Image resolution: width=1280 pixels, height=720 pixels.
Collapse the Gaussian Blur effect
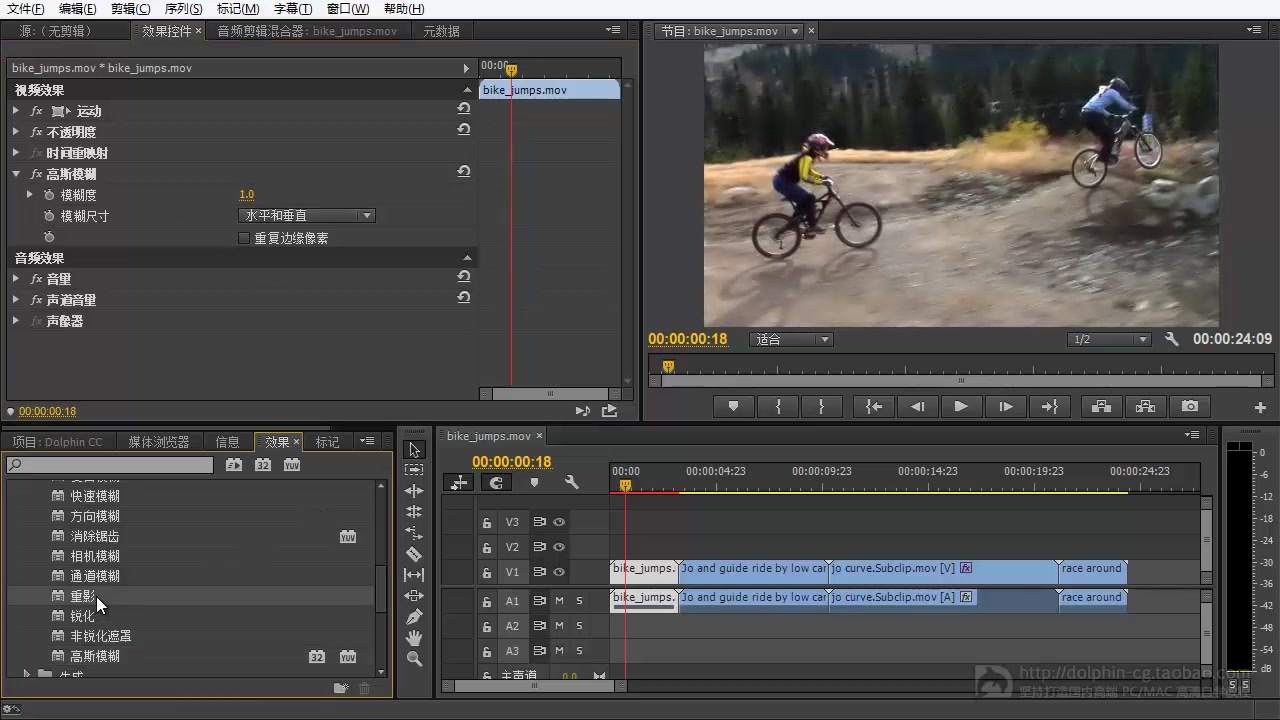[16, 174]
